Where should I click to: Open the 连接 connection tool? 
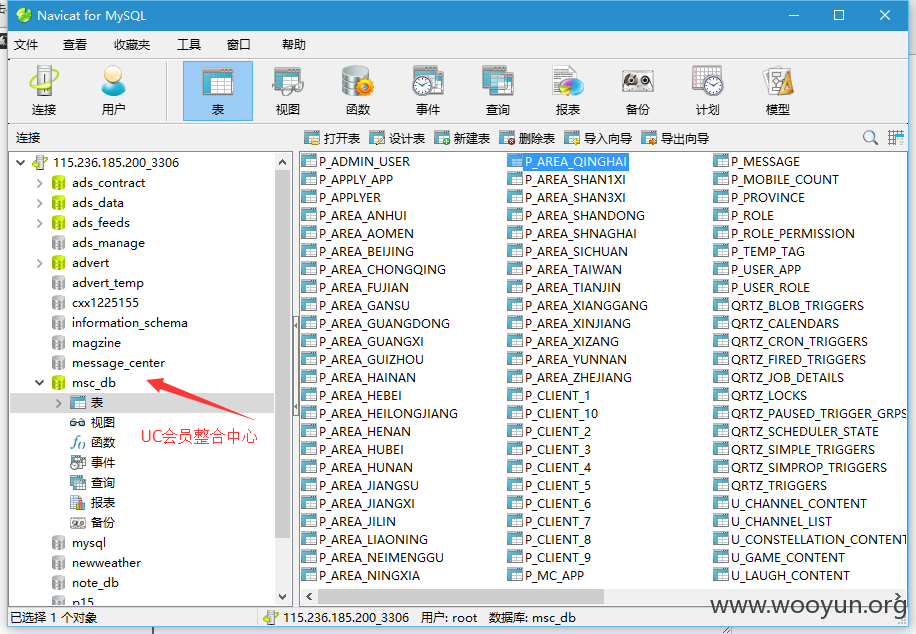click(44, 91)
